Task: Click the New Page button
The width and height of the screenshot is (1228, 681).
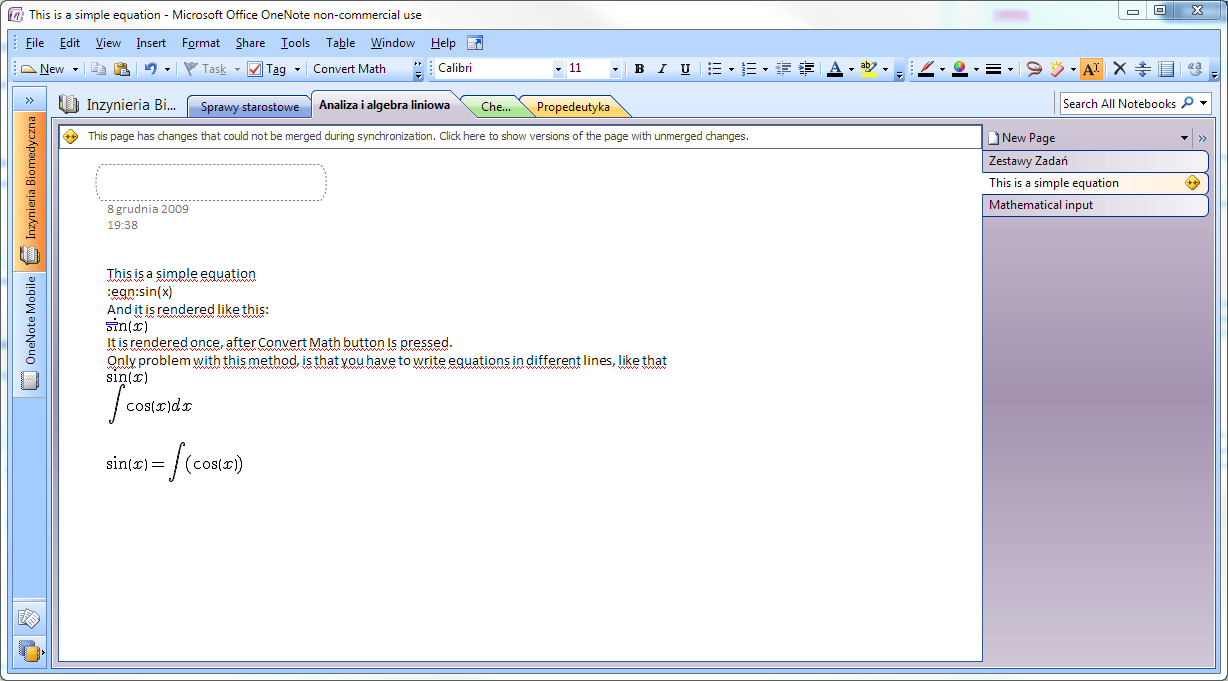Action: coord(1029,138)
